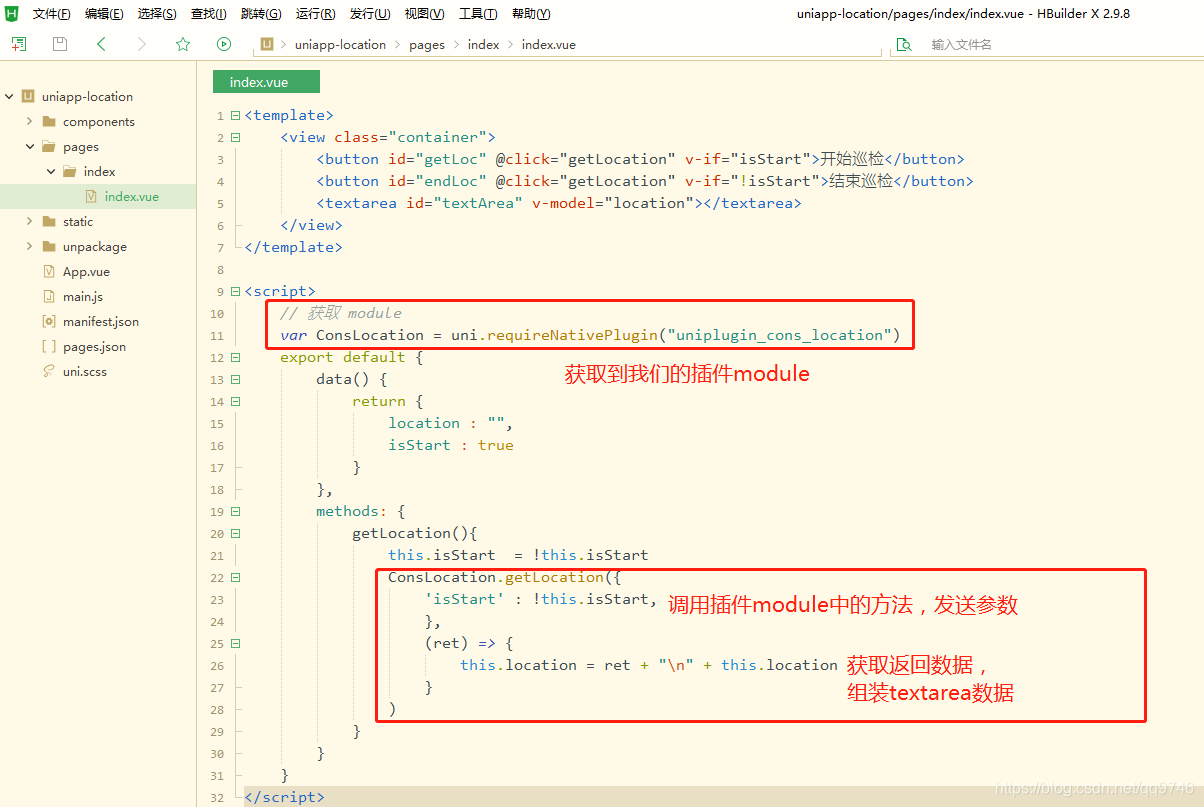Open the 选择(S) menu

tap(157, 14)
